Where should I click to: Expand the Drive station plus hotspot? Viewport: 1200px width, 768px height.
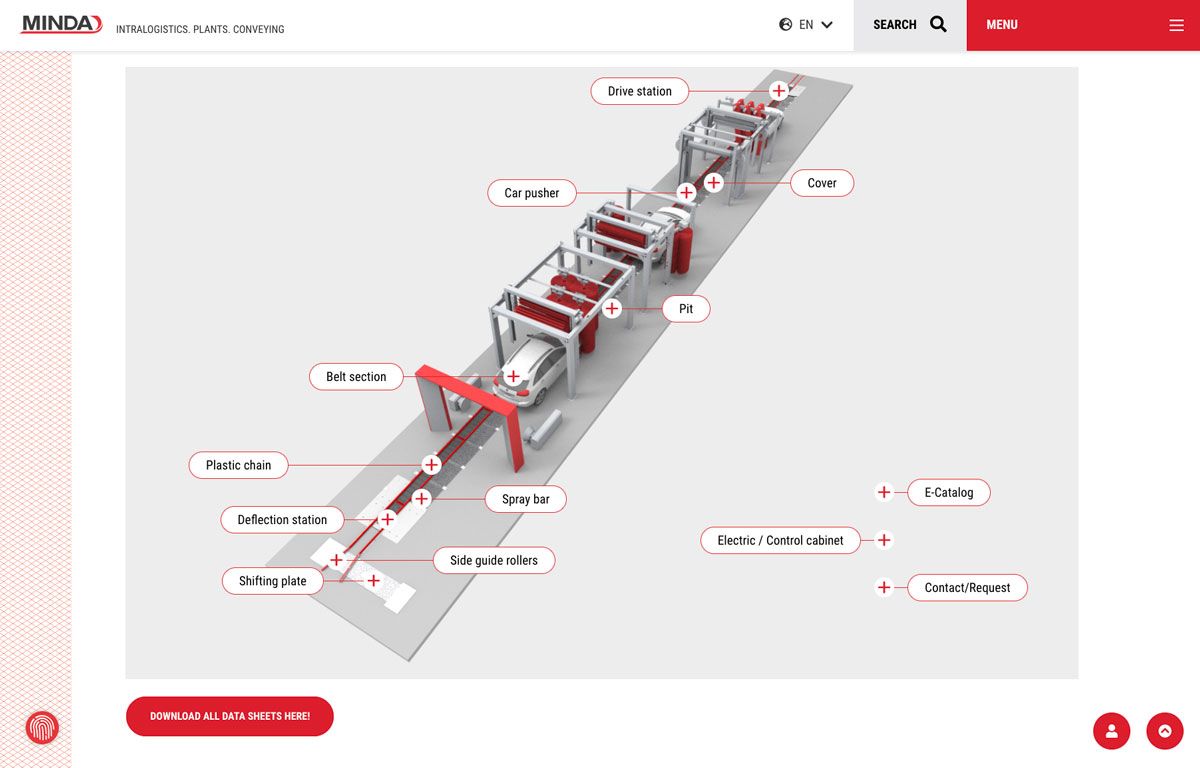pyautogui.click(x=779, y=91)
